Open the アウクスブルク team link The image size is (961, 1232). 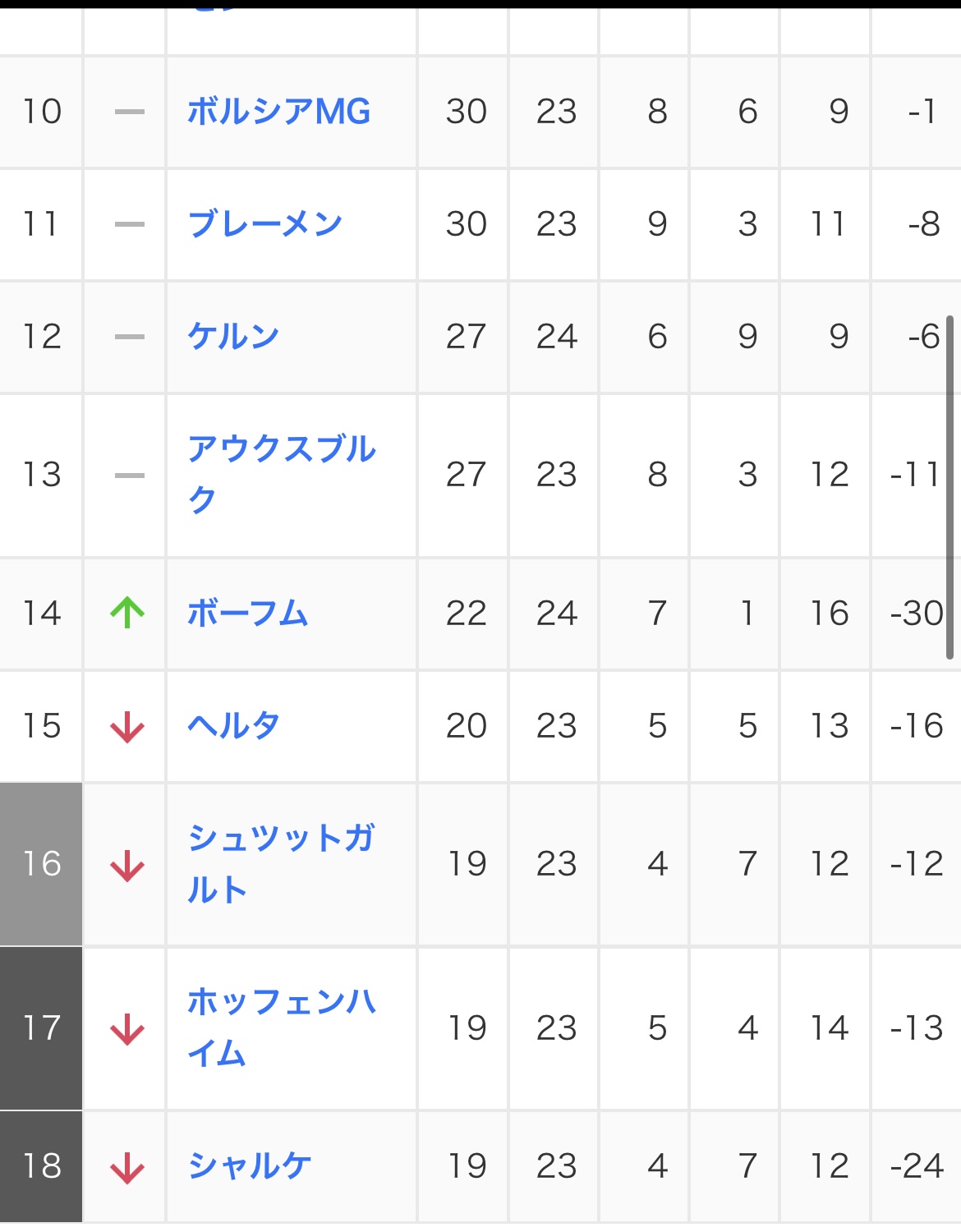coord(282,475)
